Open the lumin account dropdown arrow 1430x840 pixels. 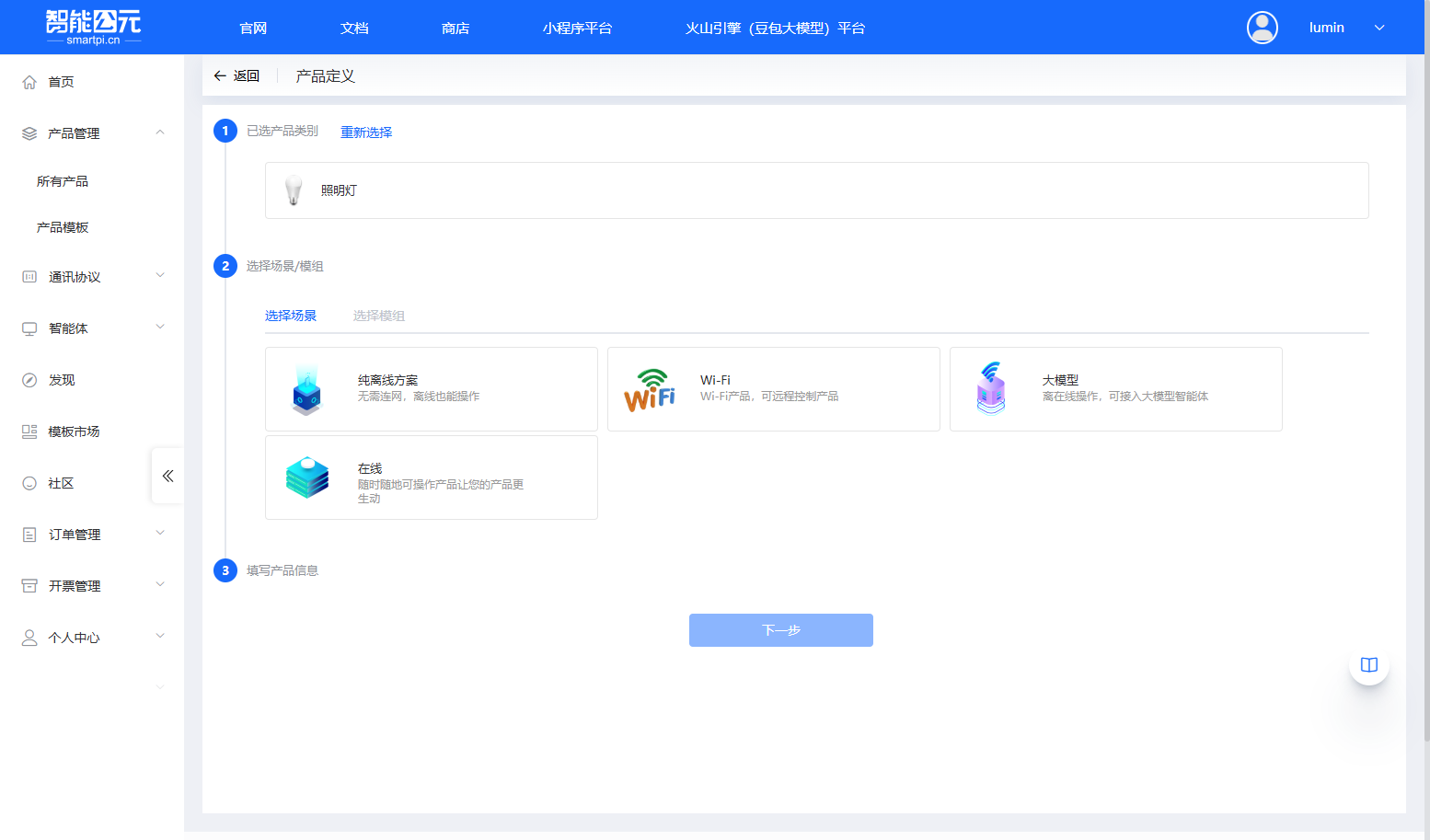coord(1379,28)
